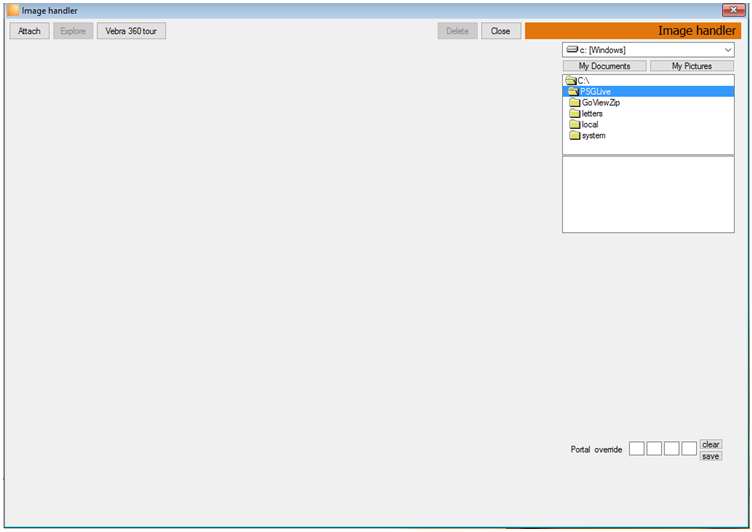
Task: Click the clear button beside Portal override
Action: pos(711,444)
